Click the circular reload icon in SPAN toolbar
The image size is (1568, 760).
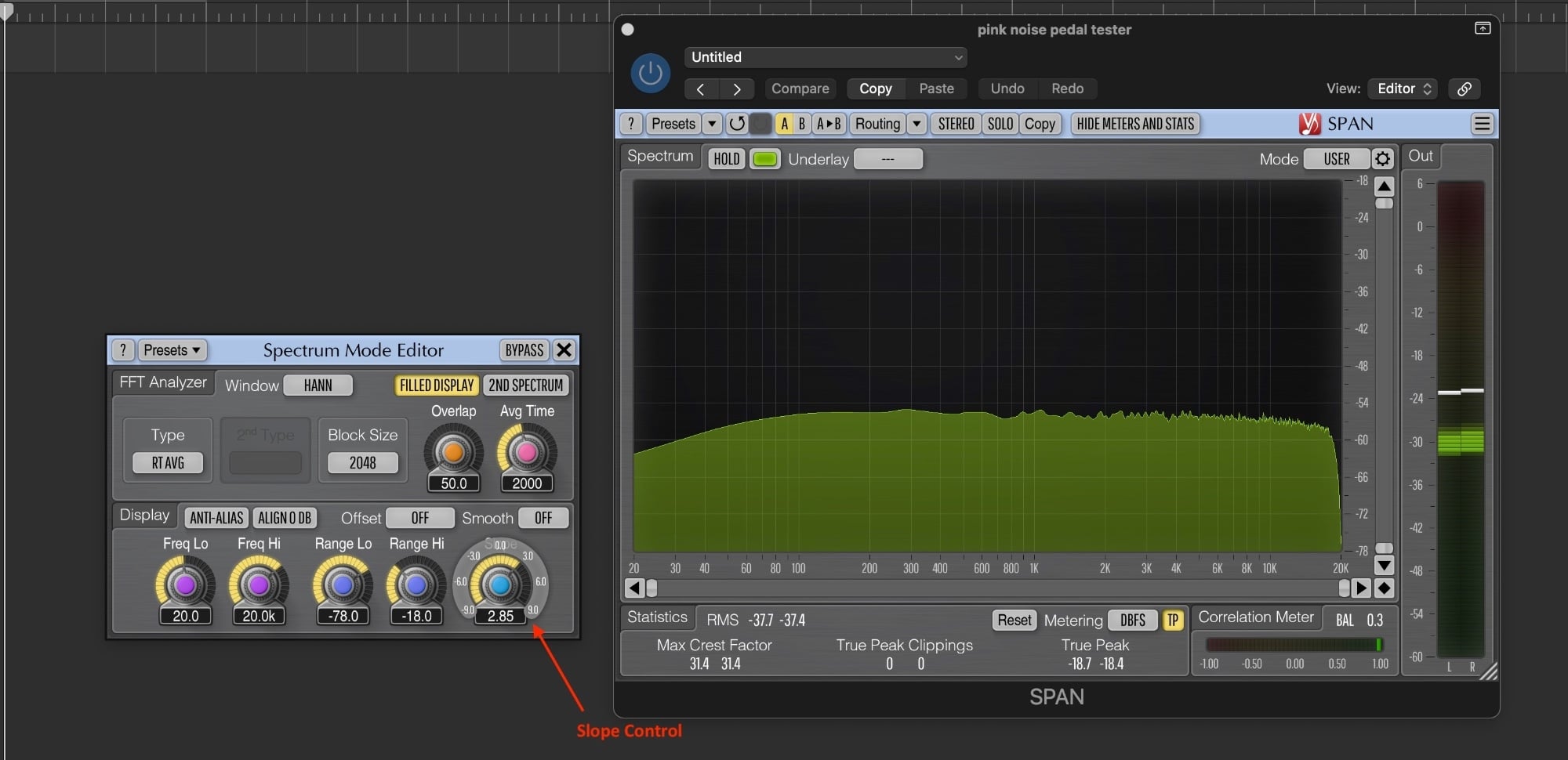click(736, 124)
